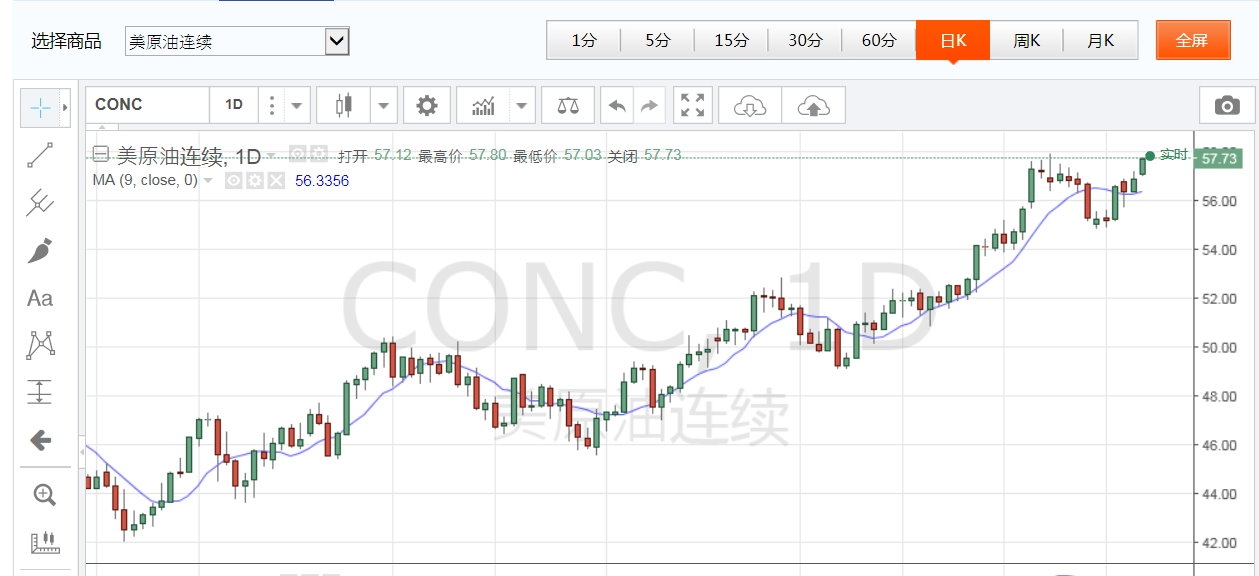1259x576 pixels.
Task: Toggle MA indicator visibility eye icon
Action: click(232, 181)
